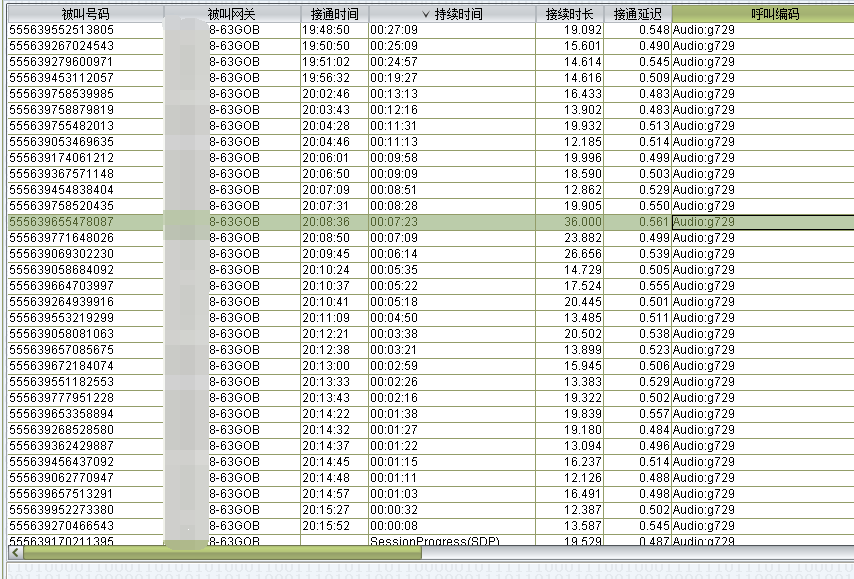The image size is (854, 579).
Task: Click connect delay value 0.557
Action: point(654,414)
